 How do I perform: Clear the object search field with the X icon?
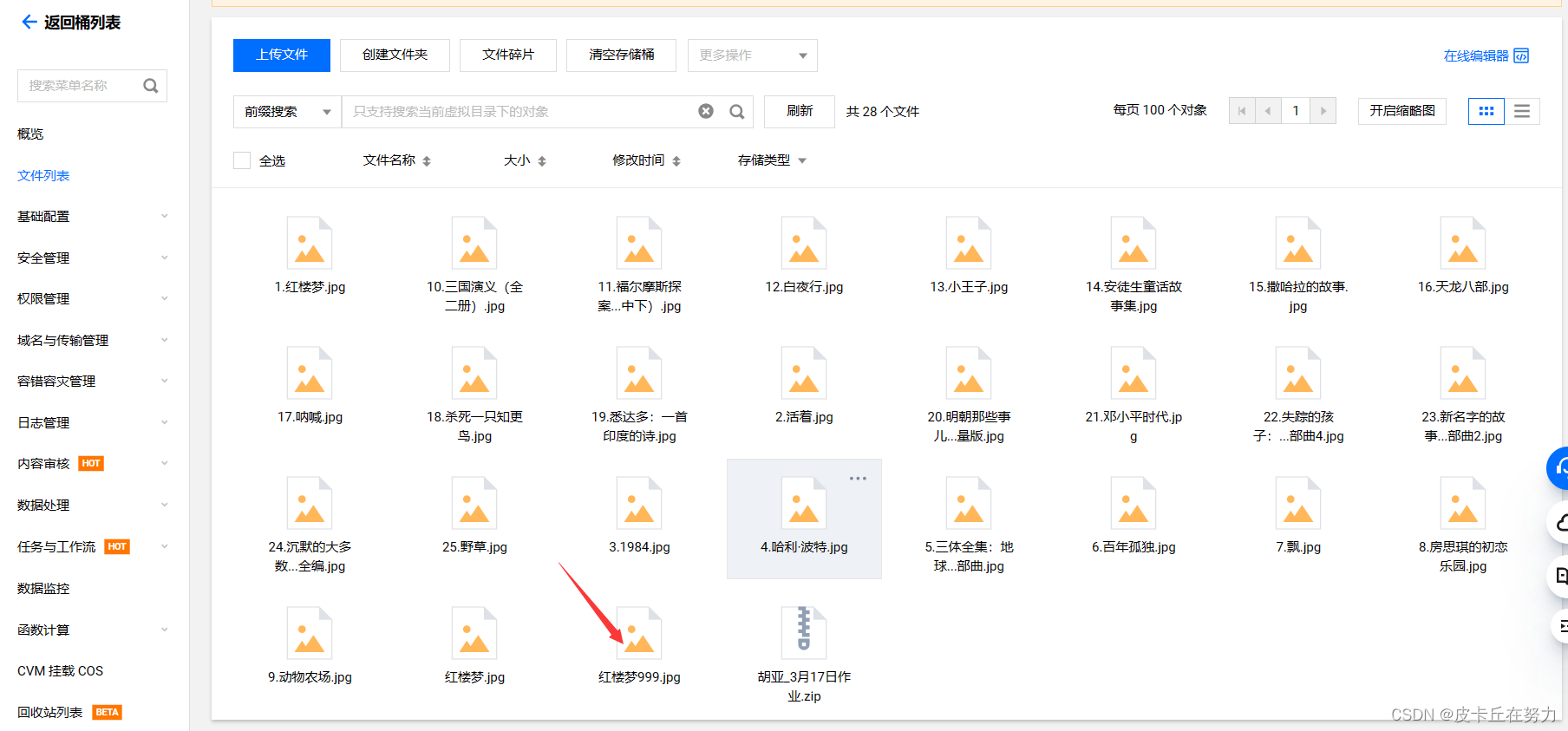(x=706, y=111)
